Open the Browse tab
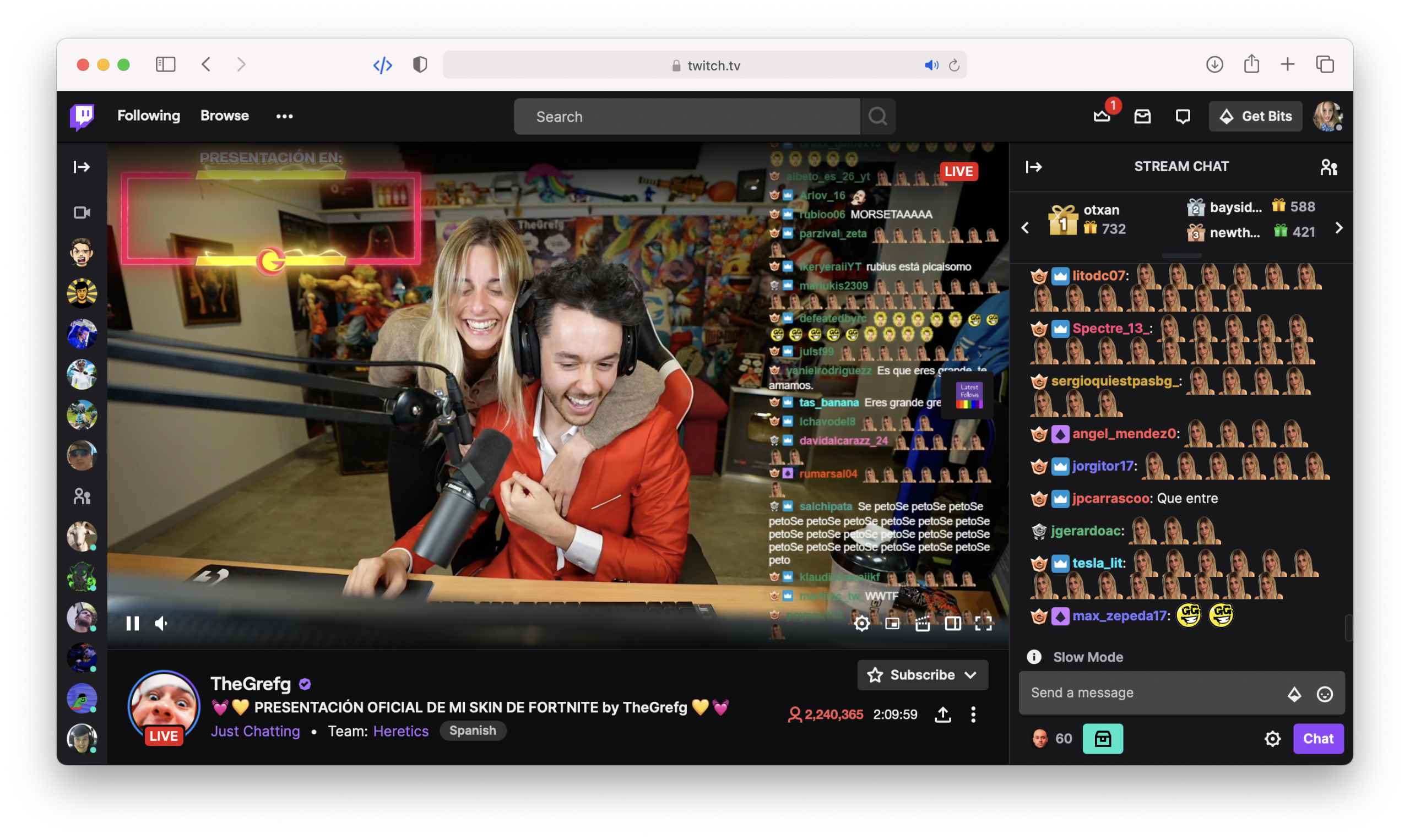The image size is (1410, 840). tap(224, 116)
